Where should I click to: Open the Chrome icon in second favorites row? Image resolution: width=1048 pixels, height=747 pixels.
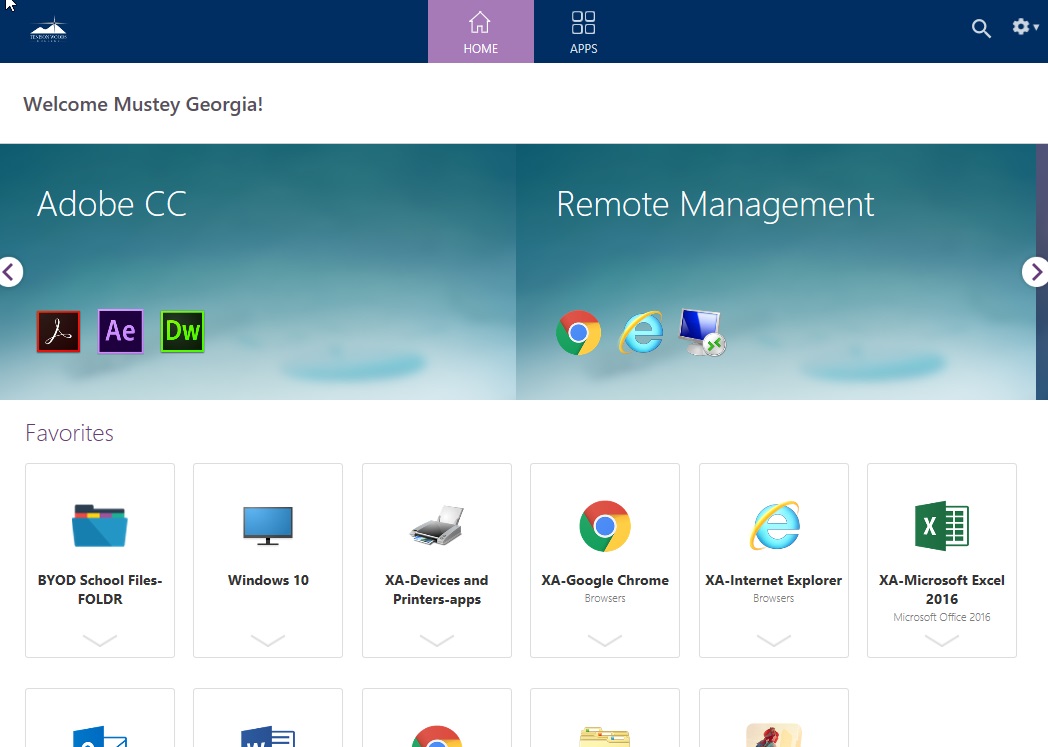tap(436, 736)
